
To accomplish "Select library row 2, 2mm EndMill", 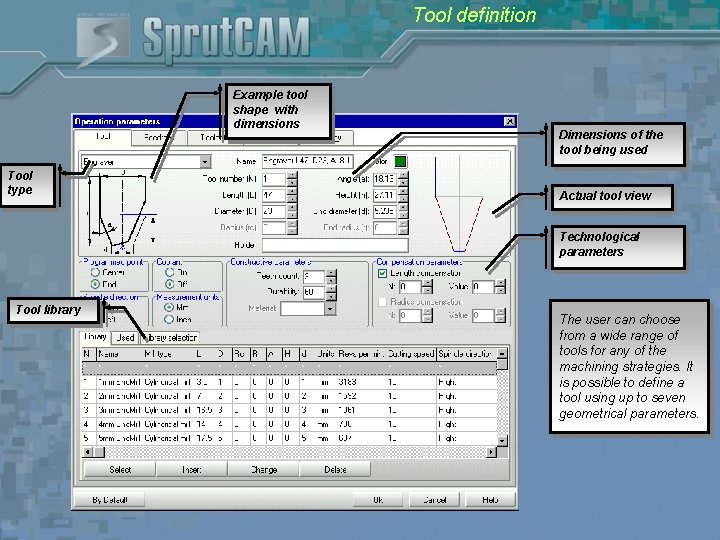I will click(289, 396).
